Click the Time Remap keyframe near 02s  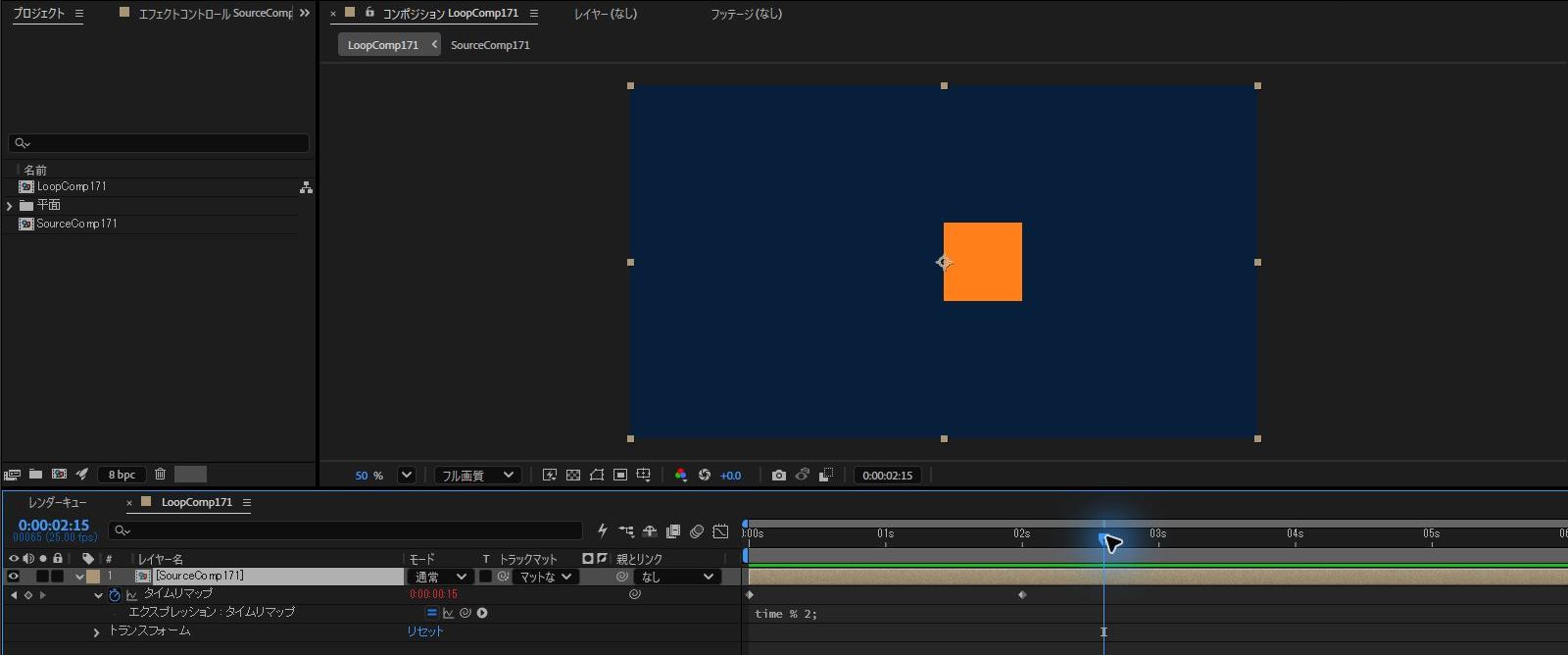[x=1022, y=595]
